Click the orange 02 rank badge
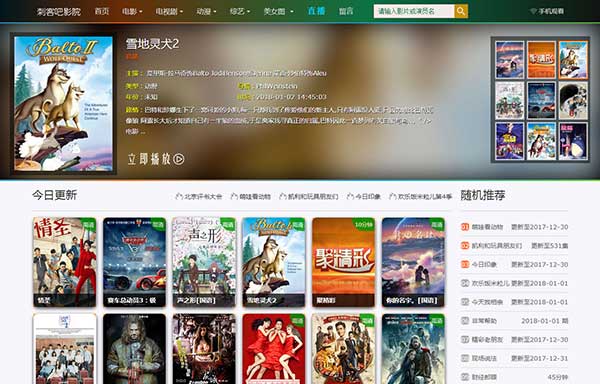 coord(465,246)
